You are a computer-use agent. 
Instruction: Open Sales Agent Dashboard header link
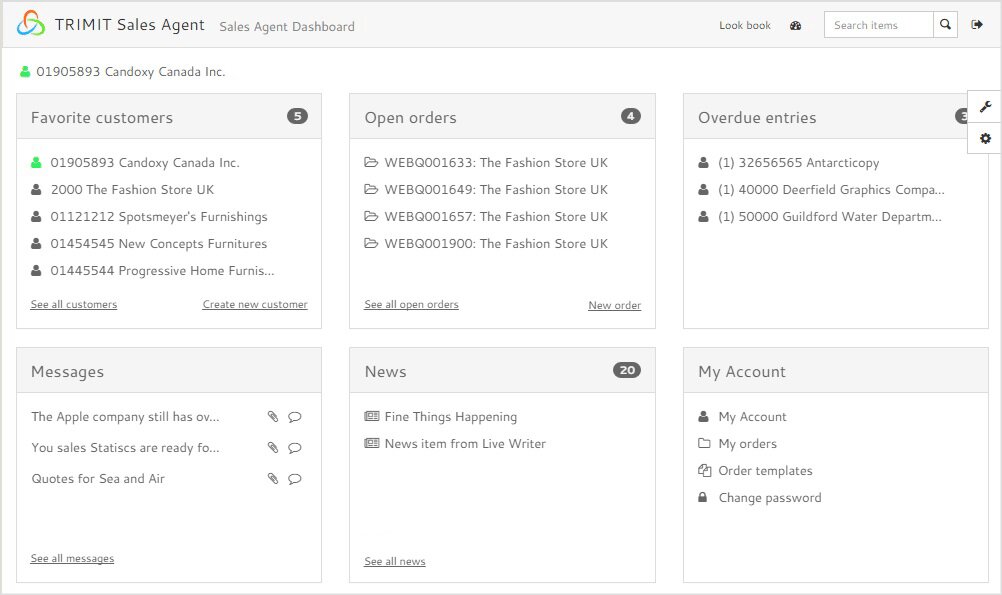pos(287,27)
